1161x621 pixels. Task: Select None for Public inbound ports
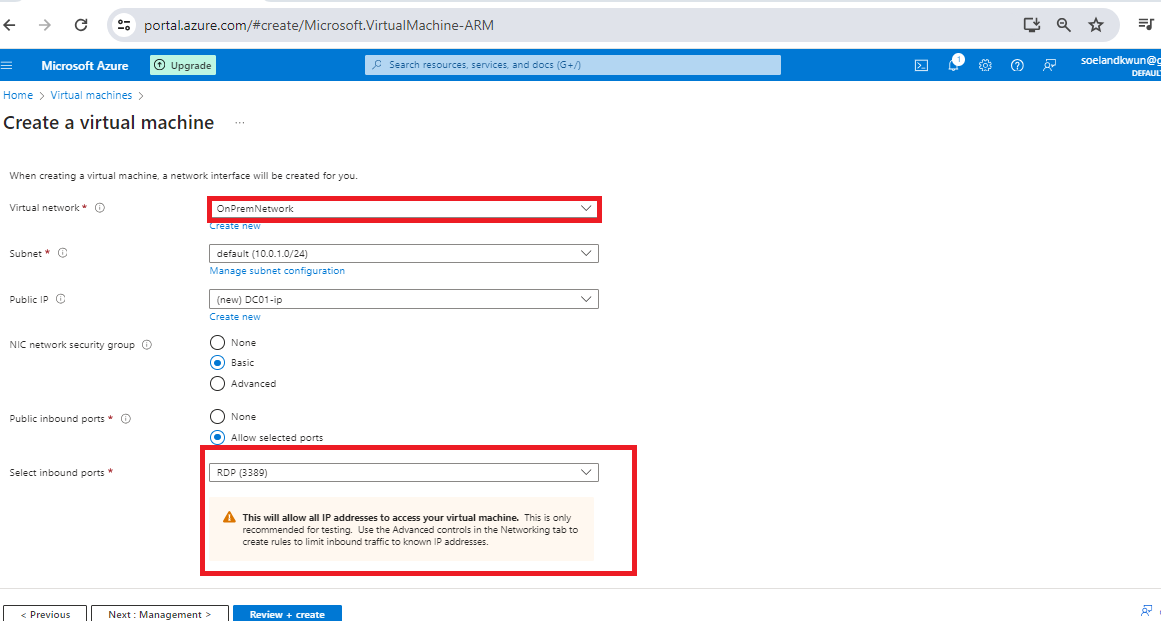[x=217, y=416]
